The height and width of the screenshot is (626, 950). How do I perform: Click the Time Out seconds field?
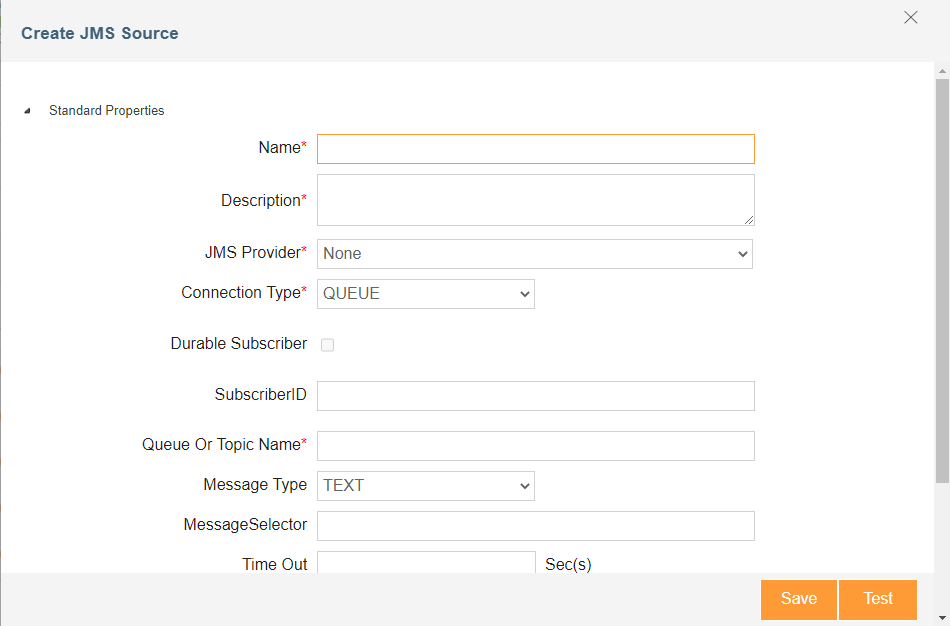(x=426, y=563)
